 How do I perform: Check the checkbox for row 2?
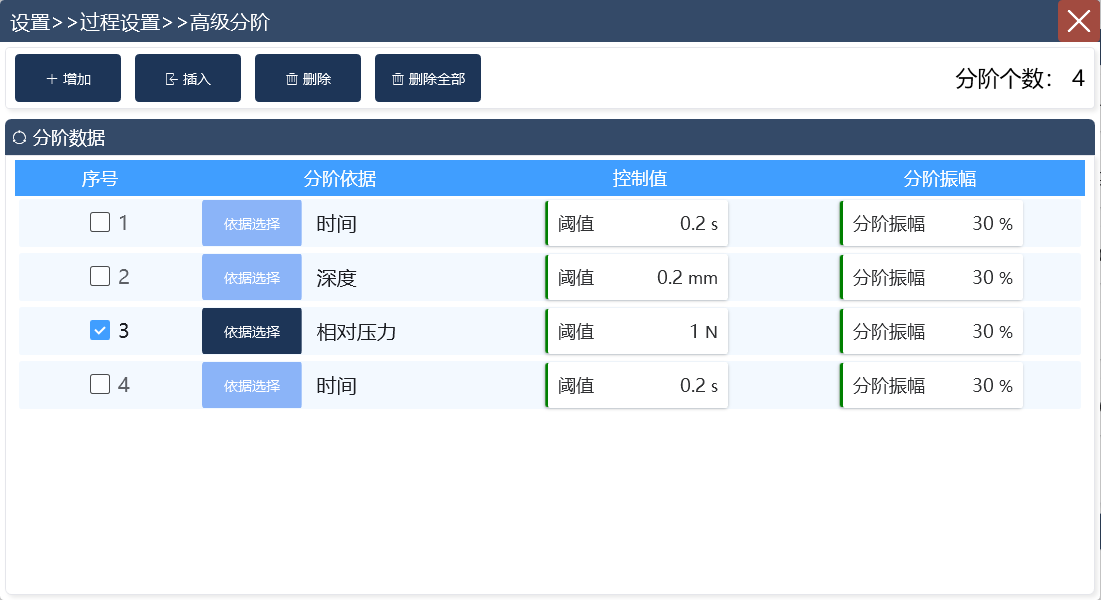[x=100, y=277]
